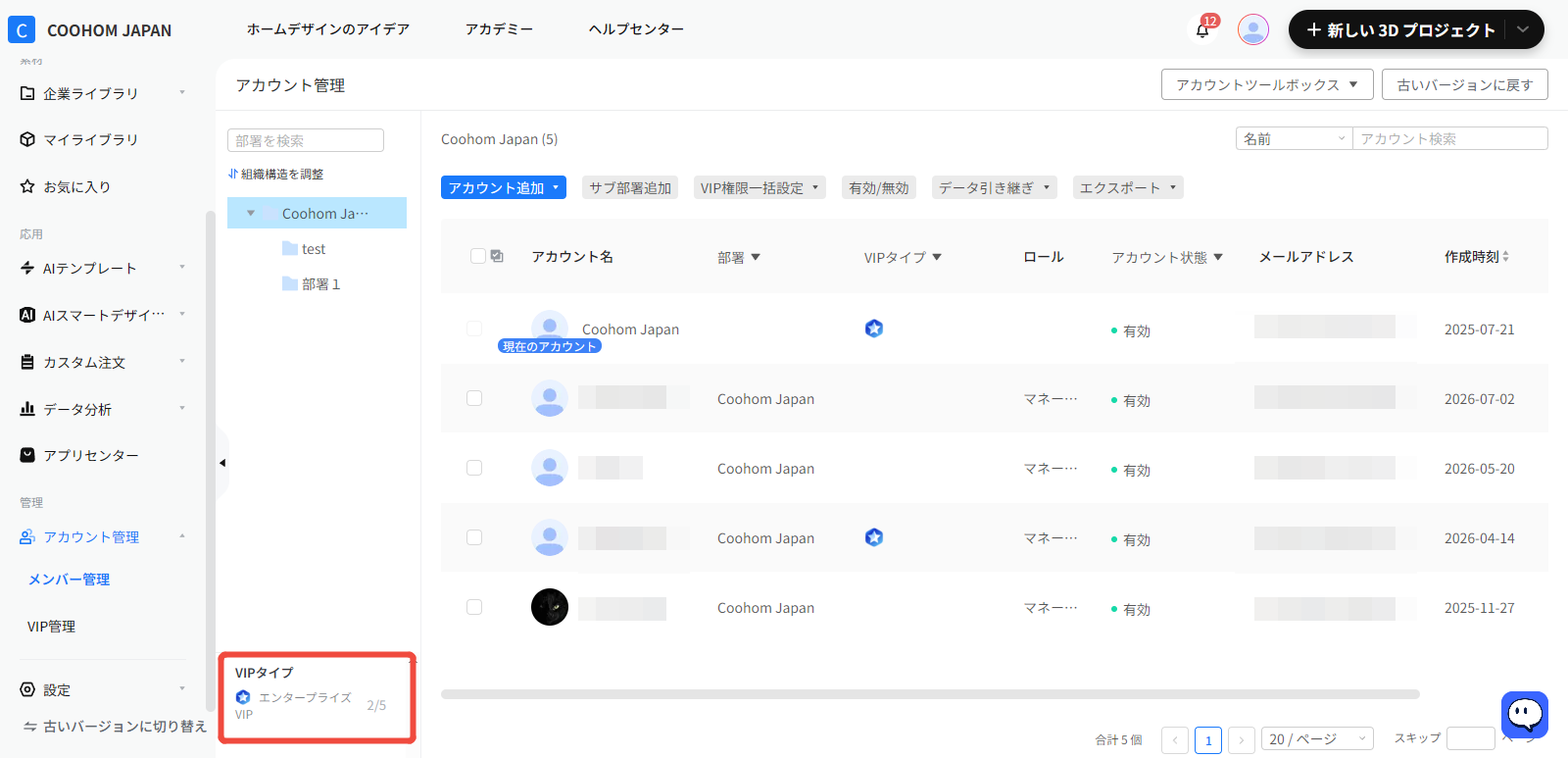Focus the 部署を検索 search field

click(306, 140)
